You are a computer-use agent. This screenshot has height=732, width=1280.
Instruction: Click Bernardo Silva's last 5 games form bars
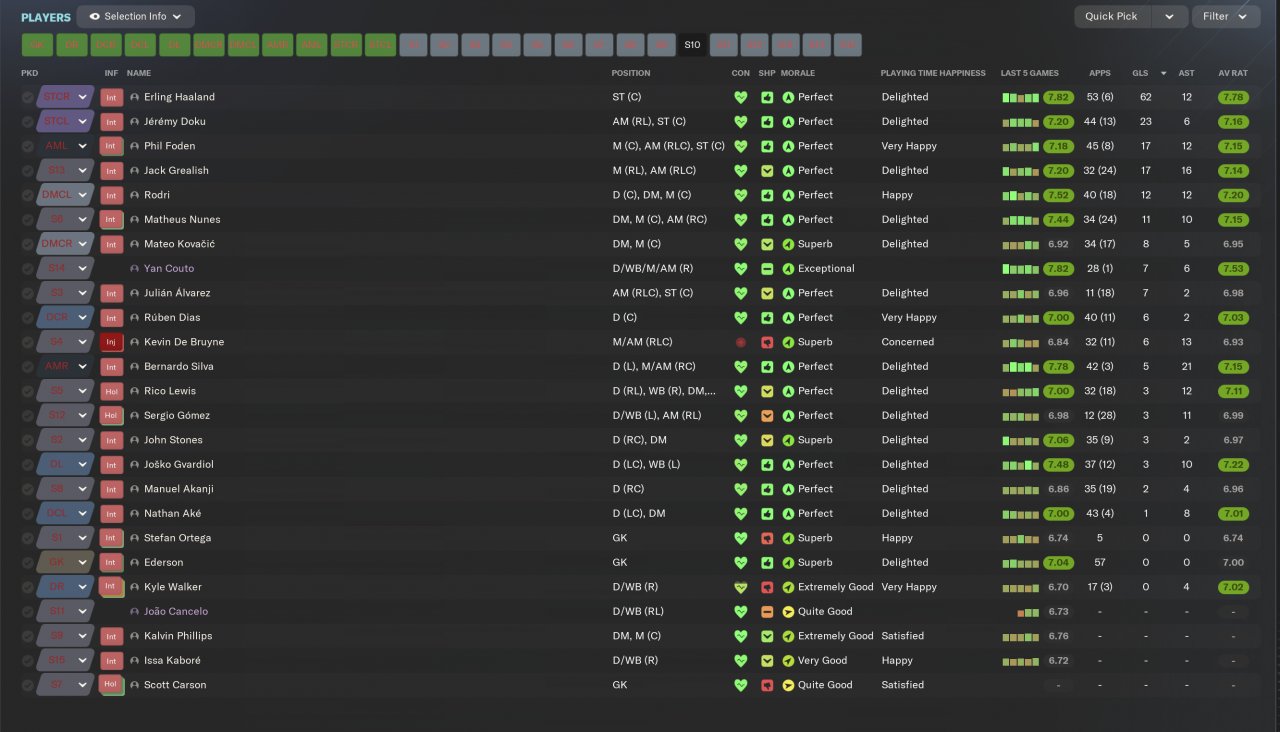point(1020,367)
